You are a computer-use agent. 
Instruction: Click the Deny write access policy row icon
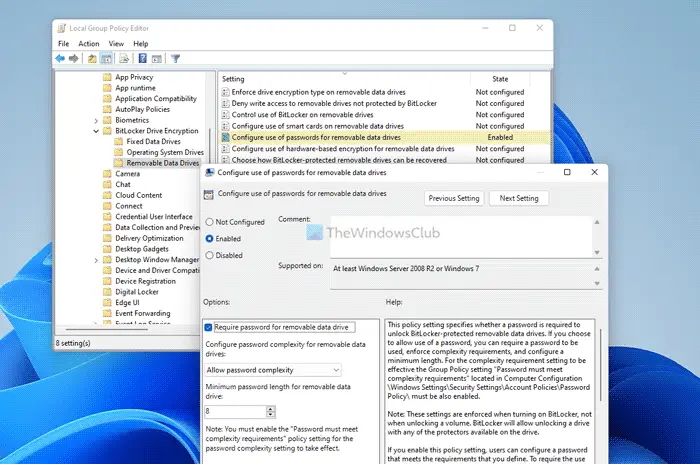coord(225,104)
